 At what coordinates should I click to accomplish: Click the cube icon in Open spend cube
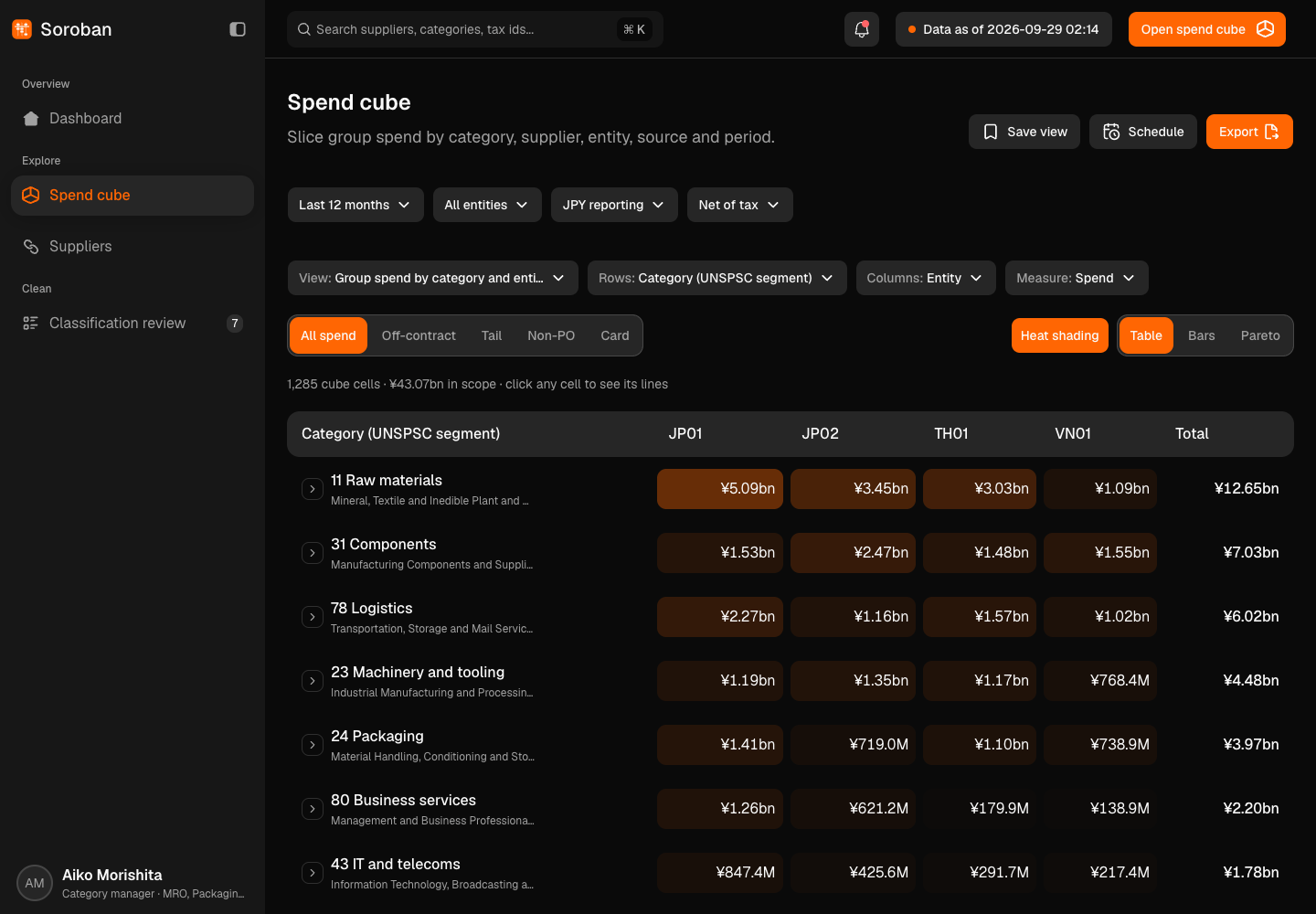[x=1265, y=29]
